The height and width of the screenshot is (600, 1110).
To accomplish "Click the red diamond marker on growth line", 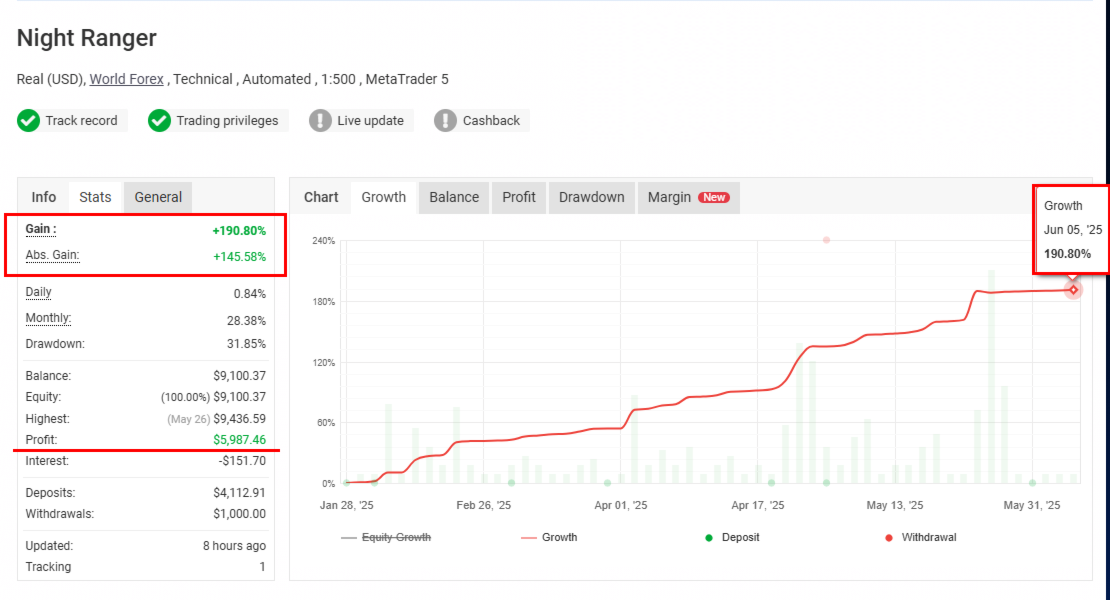I will pos(1073,289).
